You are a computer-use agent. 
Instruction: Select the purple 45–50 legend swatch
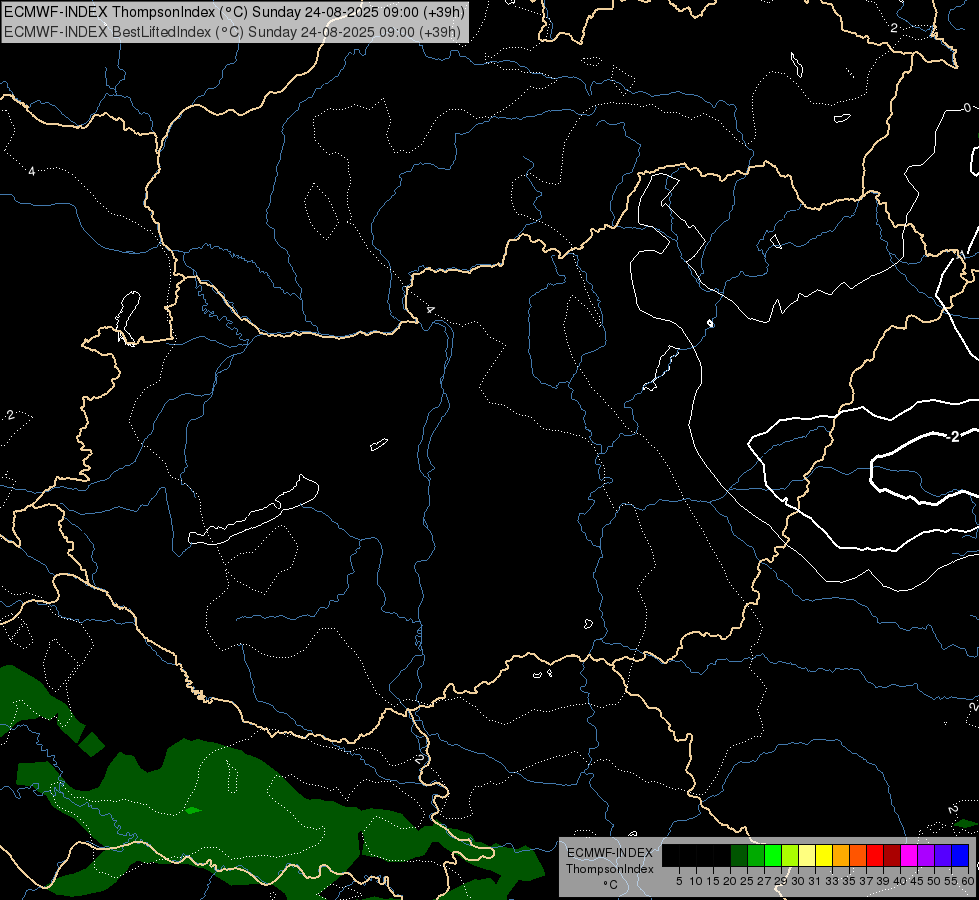coord(926,855)
